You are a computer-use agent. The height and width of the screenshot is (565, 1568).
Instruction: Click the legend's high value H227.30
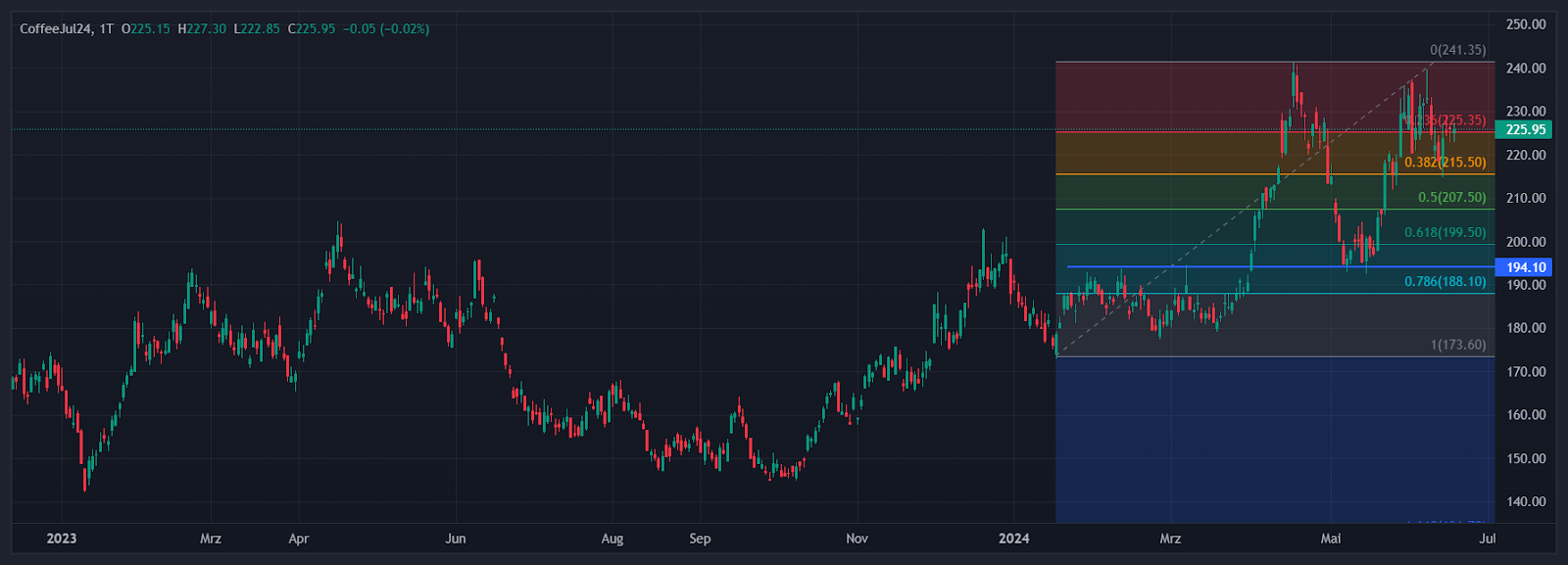click(x=202, y=29)
